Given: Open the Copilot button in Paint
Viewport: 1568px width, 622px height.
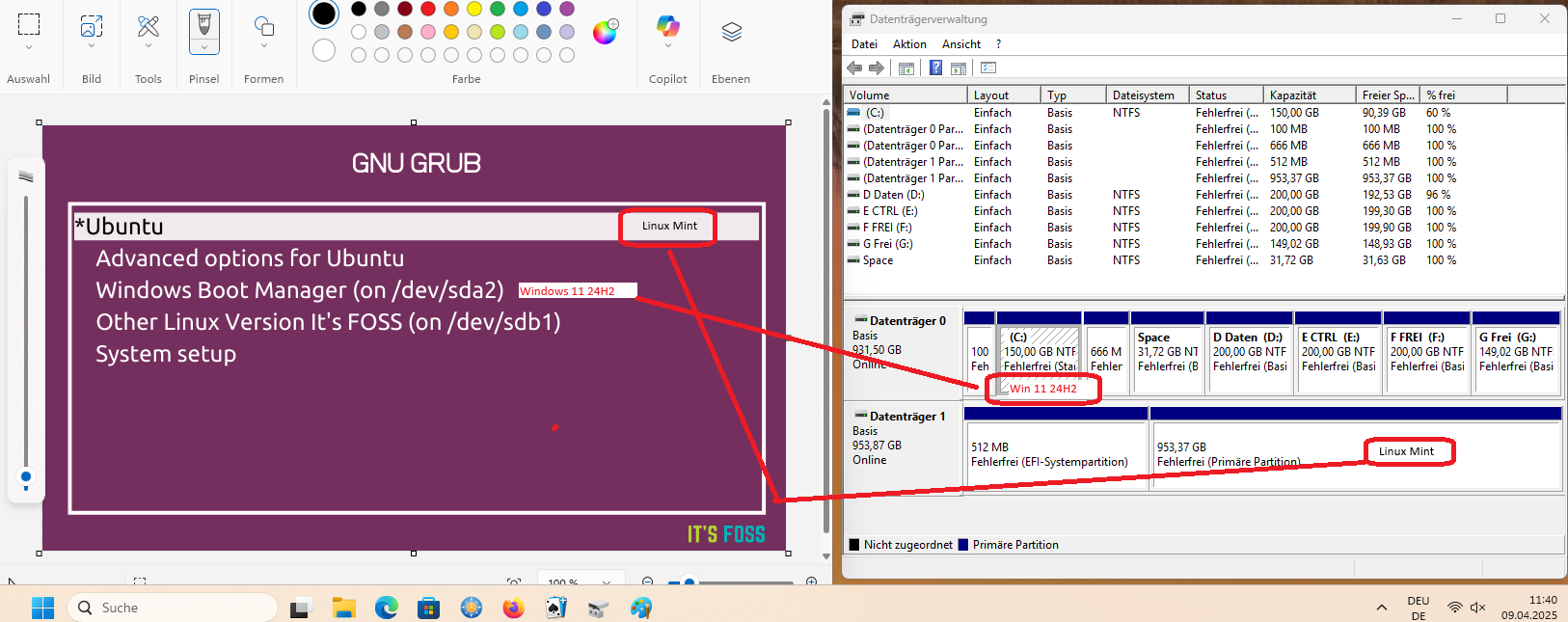Looking at the screenshot, I should (667, 25).
